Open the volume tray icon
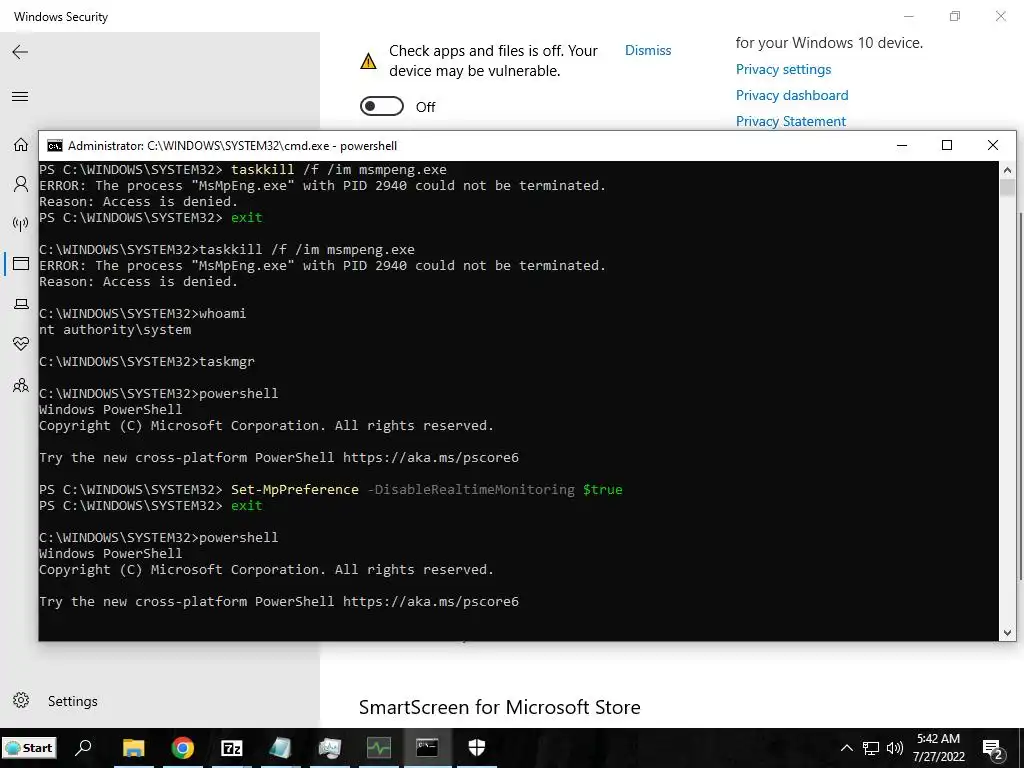 click(895, 748)
